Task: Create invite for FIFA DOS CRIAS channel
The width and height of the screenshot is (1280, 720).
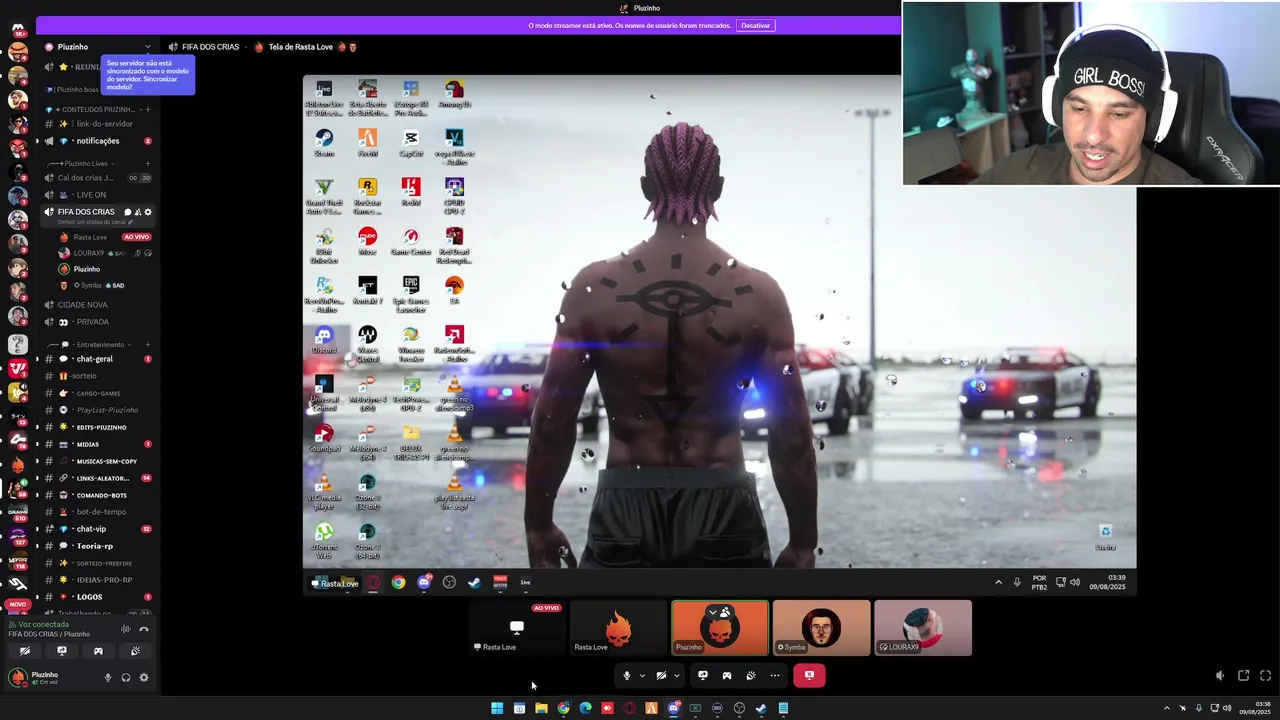Action: coord(138,212)
